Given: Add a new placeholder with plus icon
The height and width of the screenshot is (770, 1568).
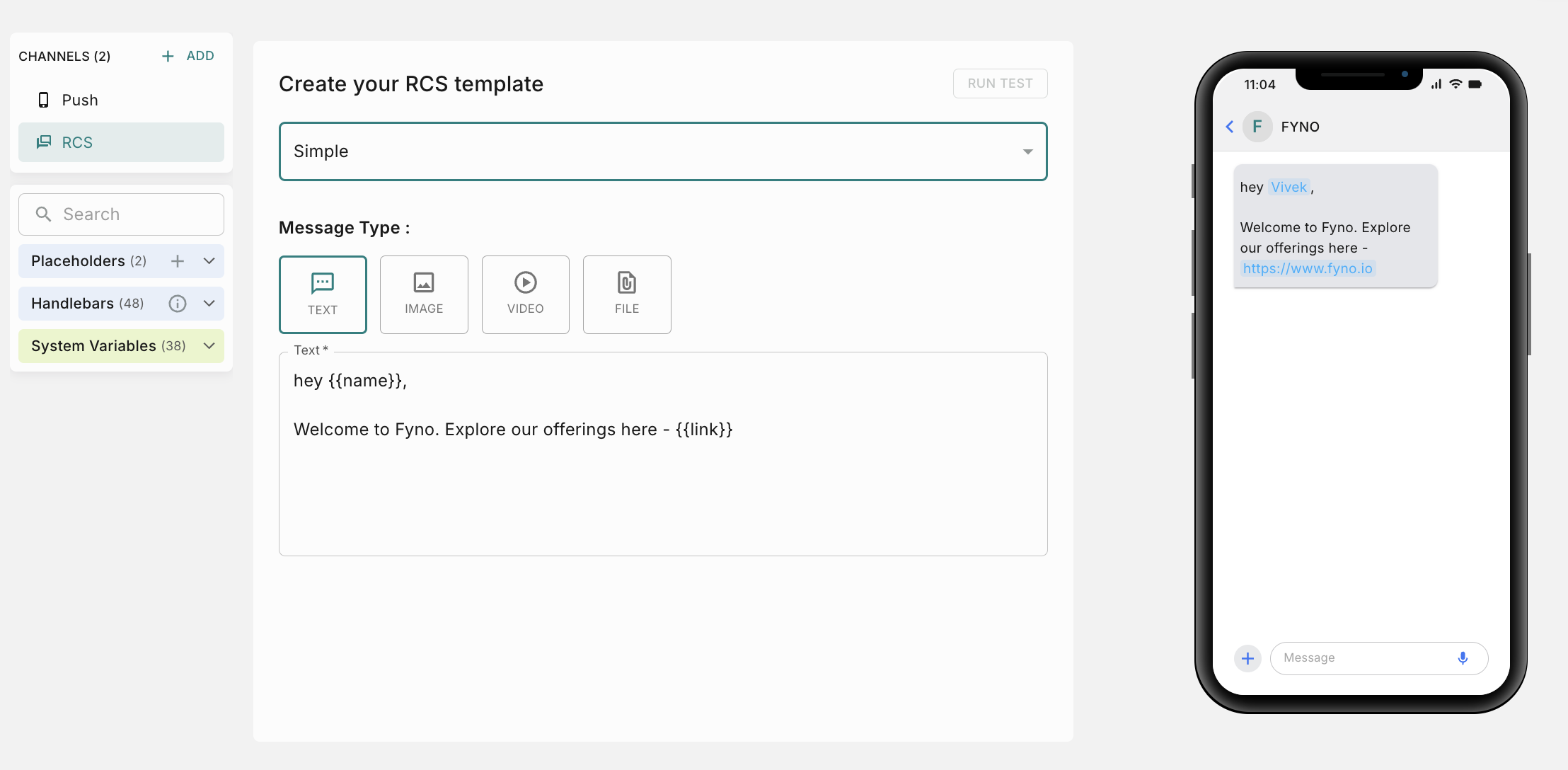Looking at the screenshot, I should tap(178, 261).
